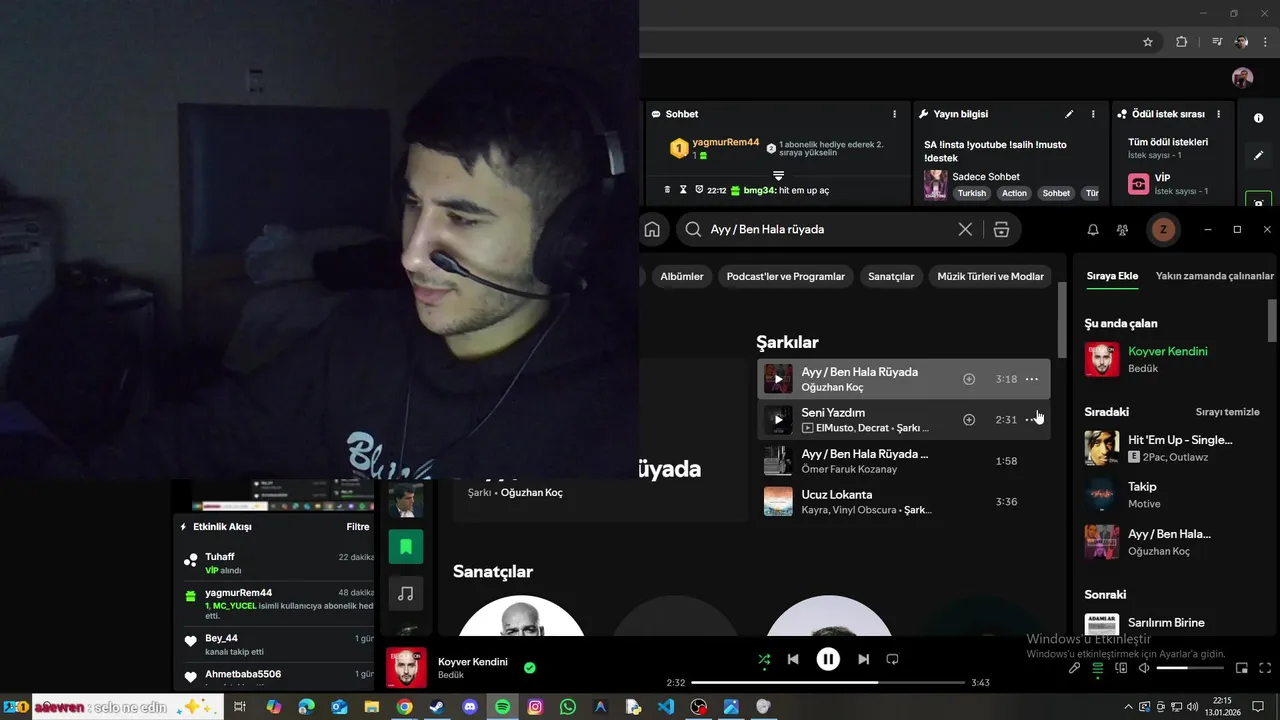Select the Albümler filter chip
Screen dimensions: 1280x720
[x=682, y=277]
